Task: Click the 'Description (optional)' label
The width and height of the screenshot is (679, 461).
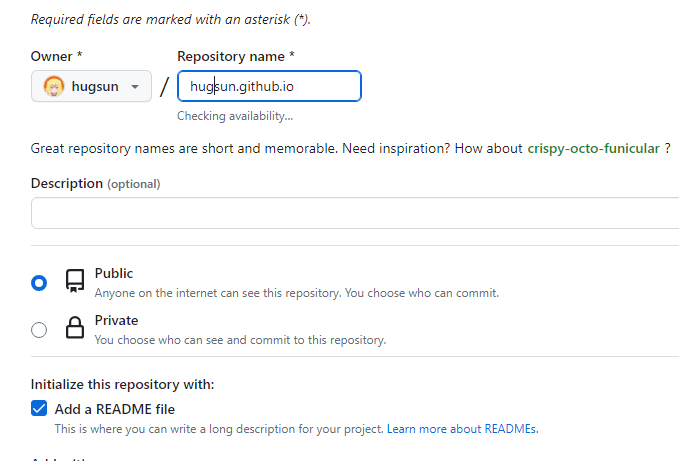Action: (x=95, y=183)
